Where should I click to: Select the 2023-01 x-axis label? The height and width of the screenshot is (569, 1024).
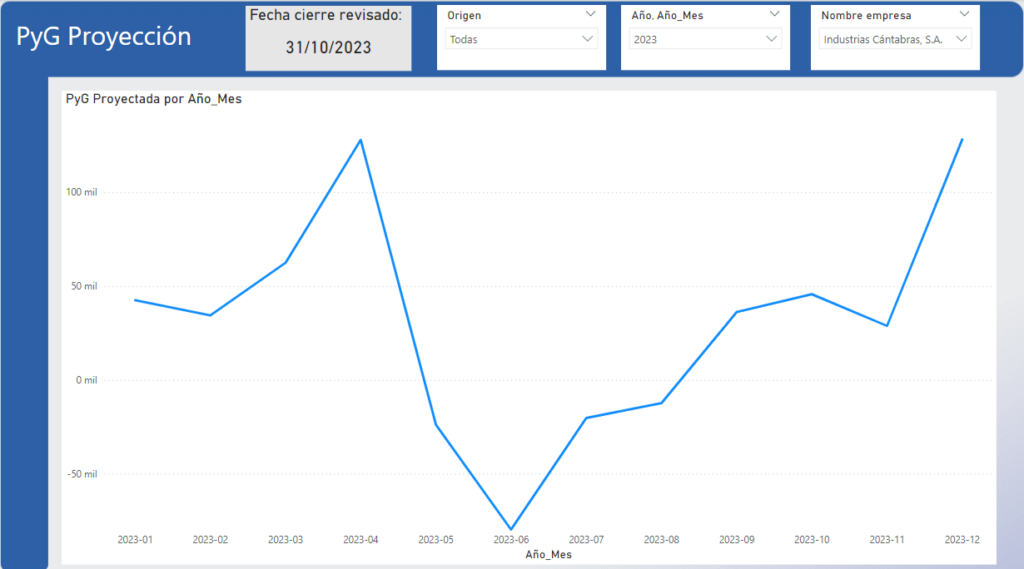[x=135, y=540]
